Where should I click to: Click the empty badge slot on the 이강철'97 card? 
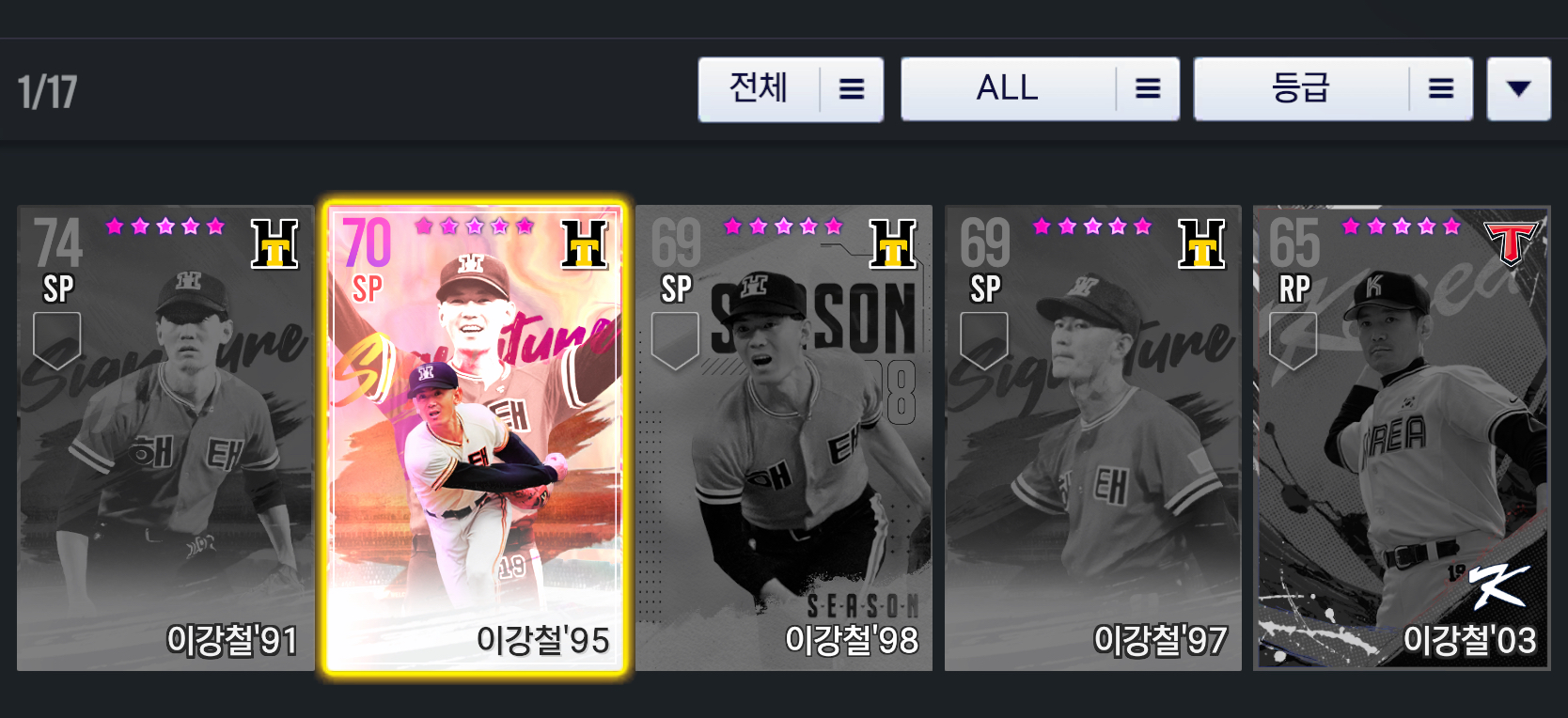984,340
